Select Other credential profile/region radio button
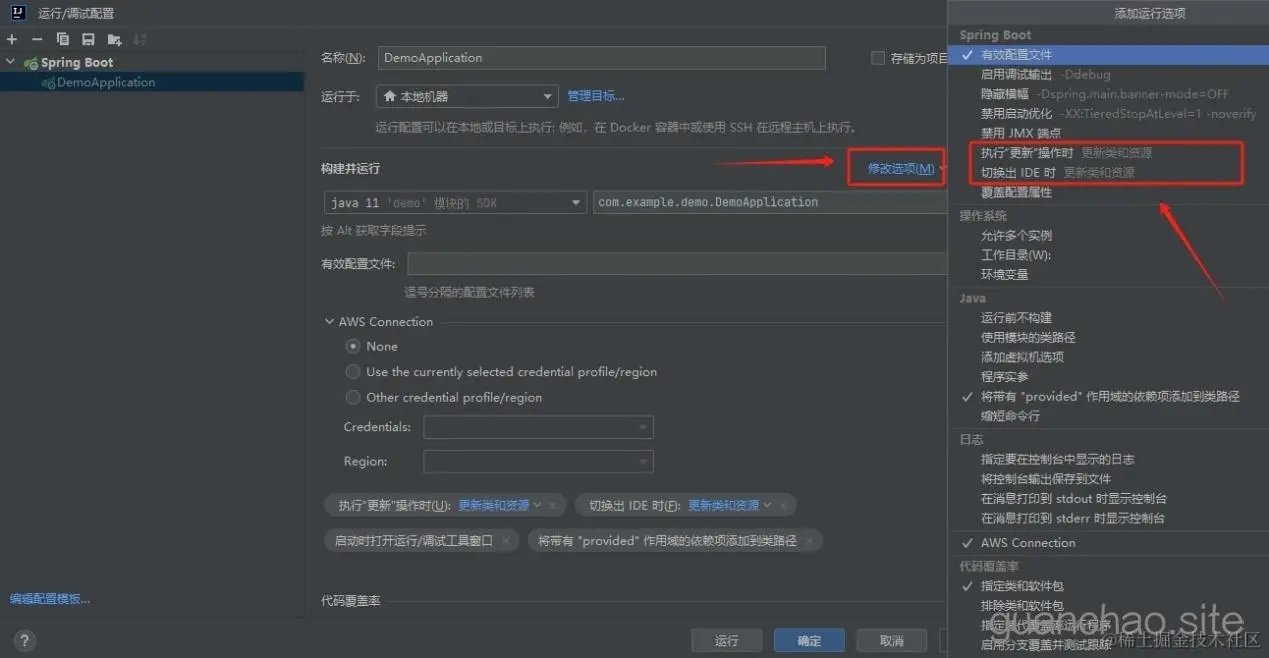 coord(352,397)
